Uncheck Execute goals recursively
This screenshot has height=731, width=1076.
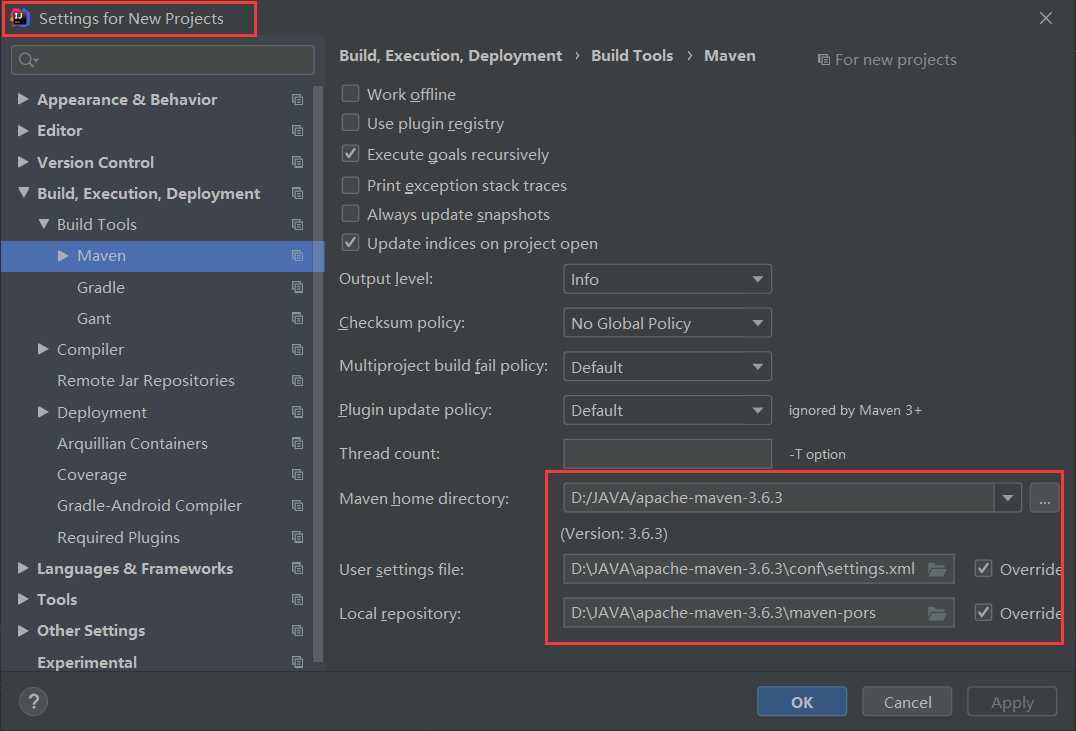[x=350, y=154]
